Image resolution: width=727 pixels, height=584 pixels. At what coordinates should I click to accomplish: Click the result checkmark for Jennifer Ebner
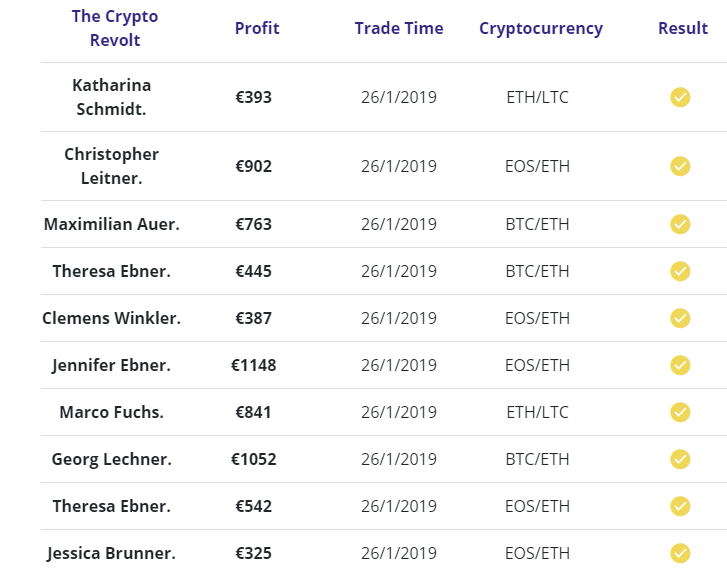pos(680,365)
